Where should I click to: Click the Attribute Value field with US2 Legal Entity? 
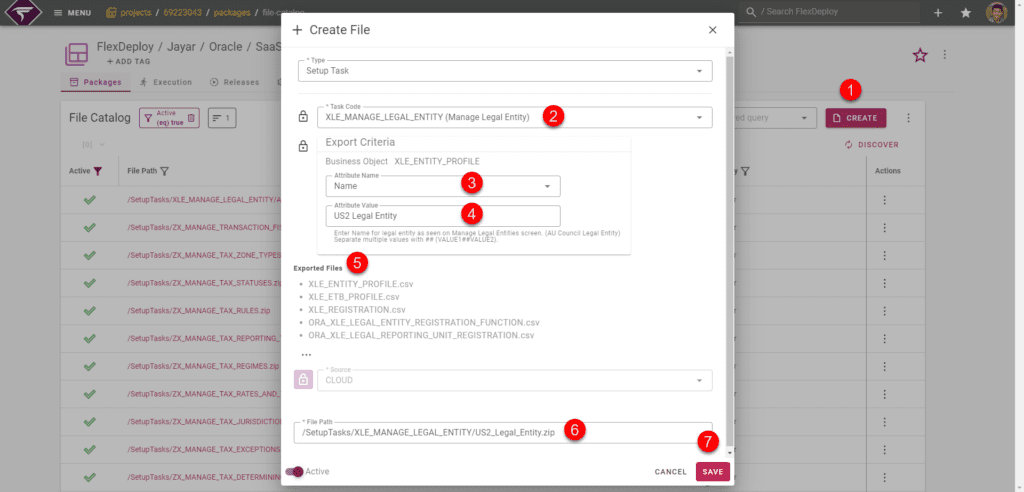point(443,216)
